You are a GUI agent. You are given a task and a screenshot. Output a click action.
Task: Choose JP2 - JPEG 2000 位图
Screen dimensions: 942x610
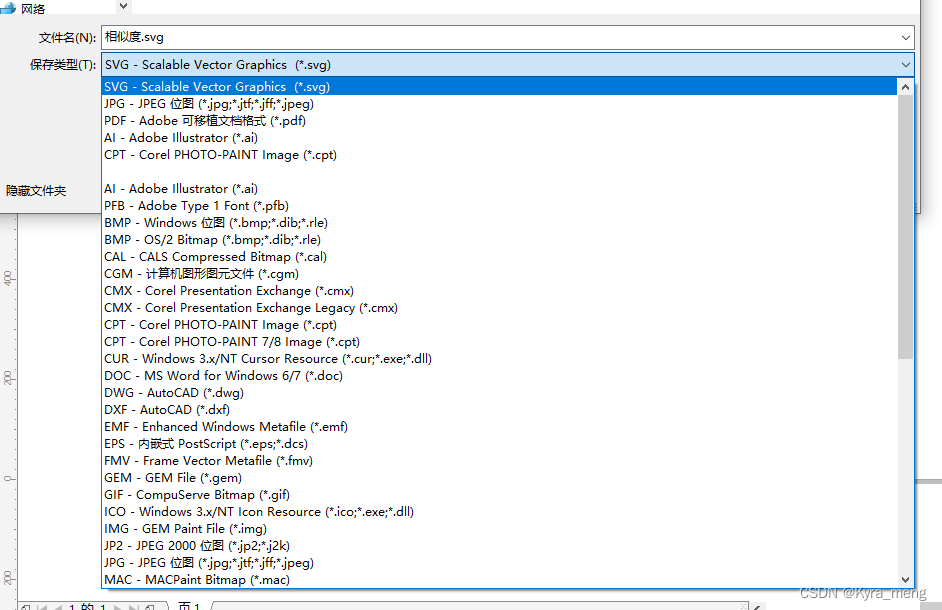[500, 546]
